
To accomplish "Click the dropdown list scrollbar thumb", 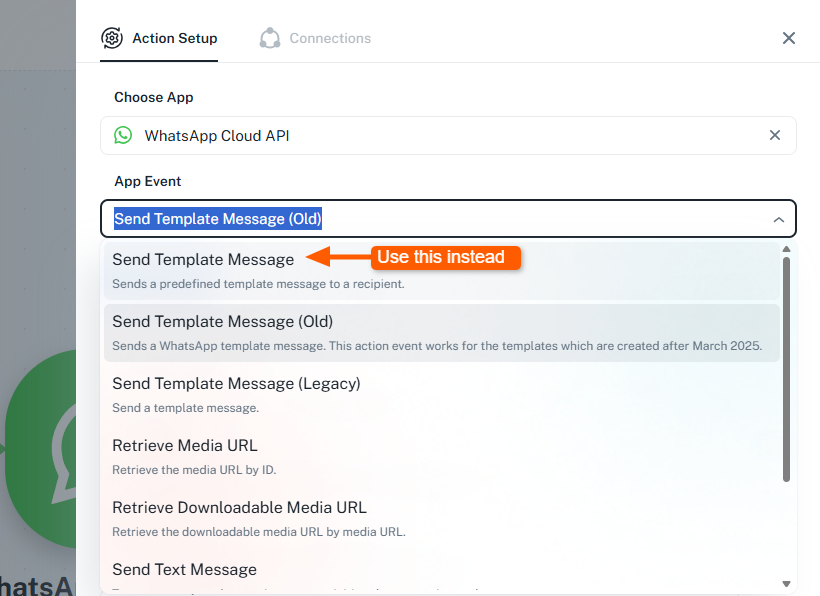I will (786, 369).
